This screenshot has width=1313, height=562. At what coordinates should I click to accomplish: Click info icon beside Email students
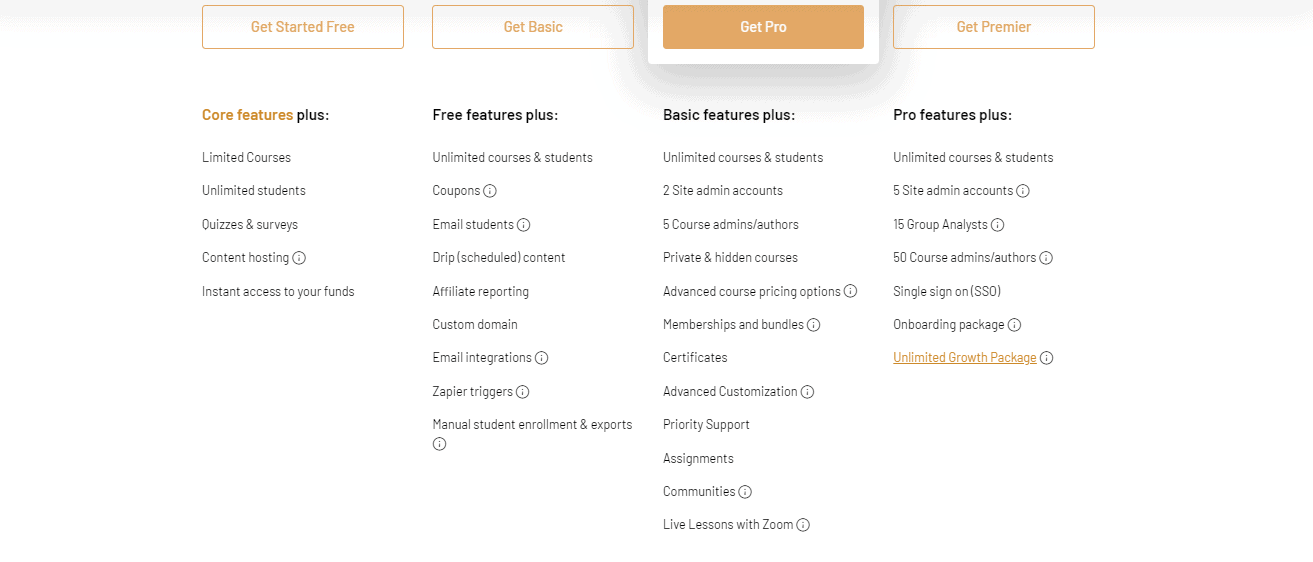click(x=523, y=225)
